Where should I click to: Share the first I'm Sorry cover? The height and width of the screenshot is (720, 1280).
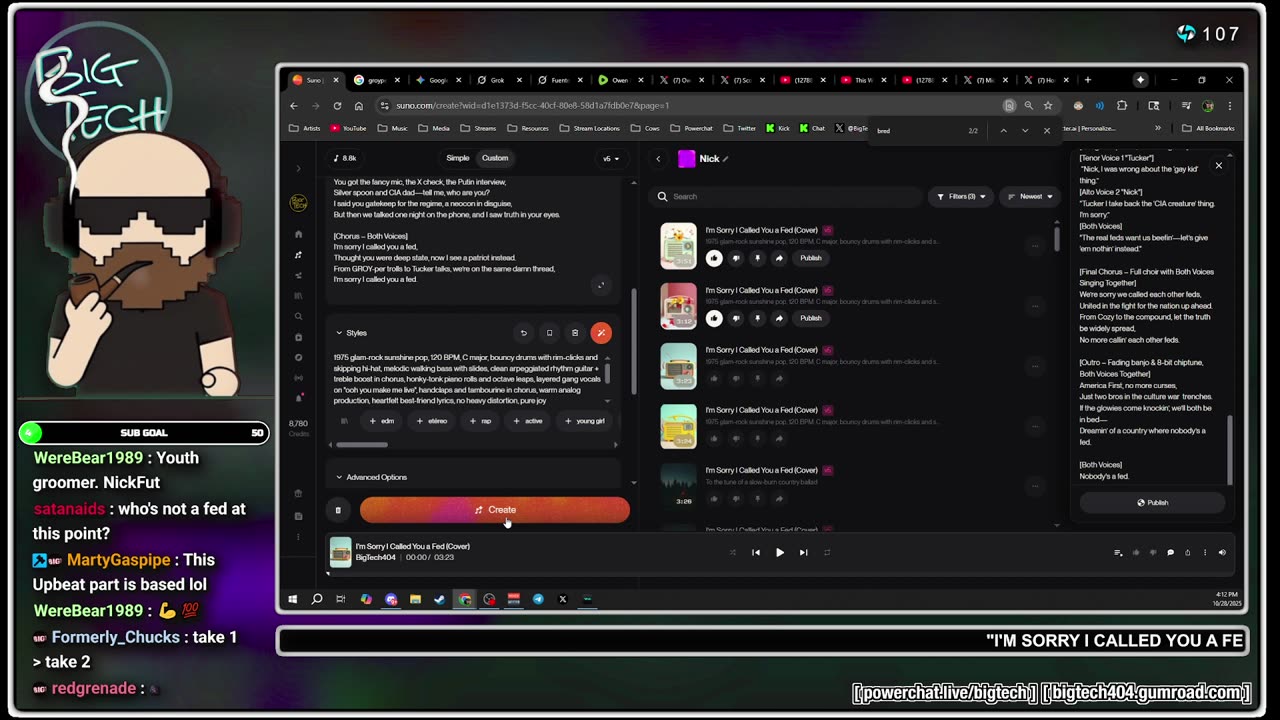pos(779,258)
